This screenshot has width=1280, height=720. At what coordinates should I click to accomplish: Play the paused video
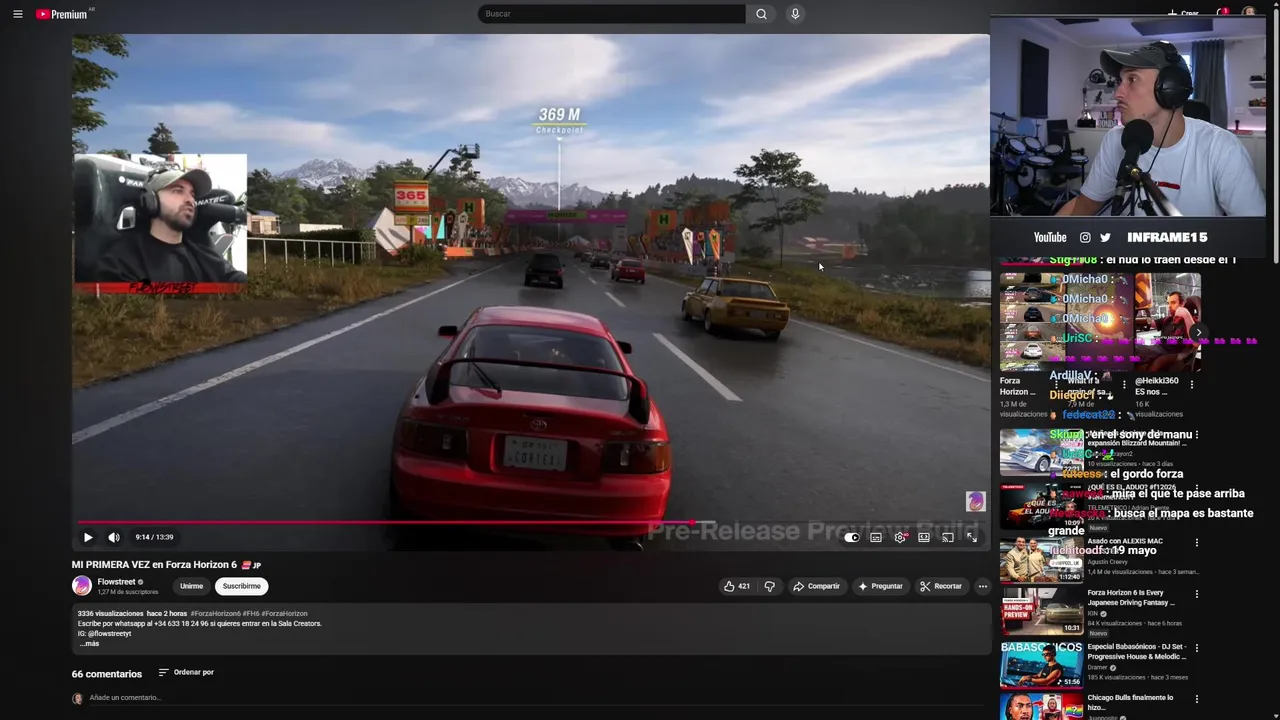88,537
